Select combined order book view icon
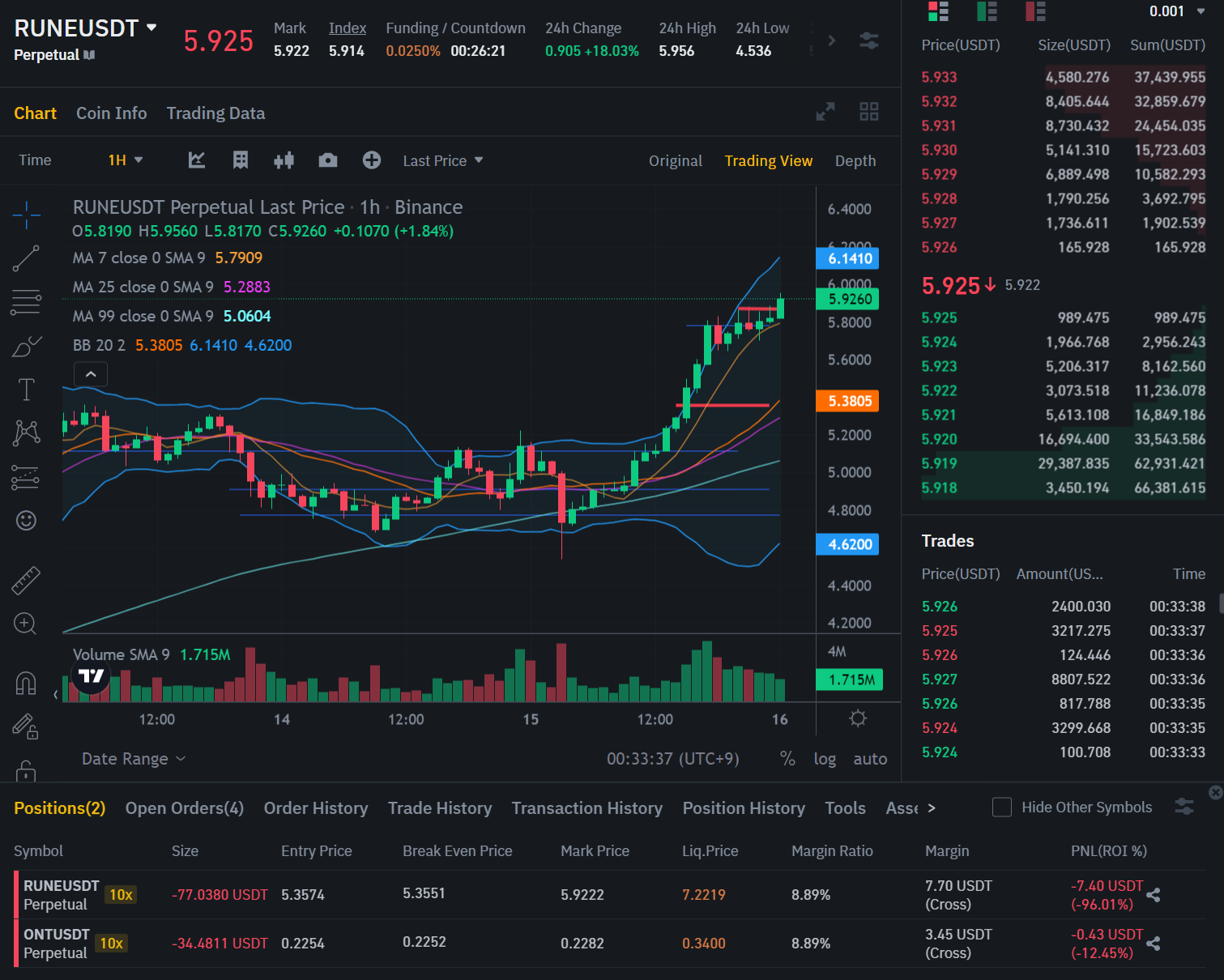The image size is (1224, 980). (938, 11)
